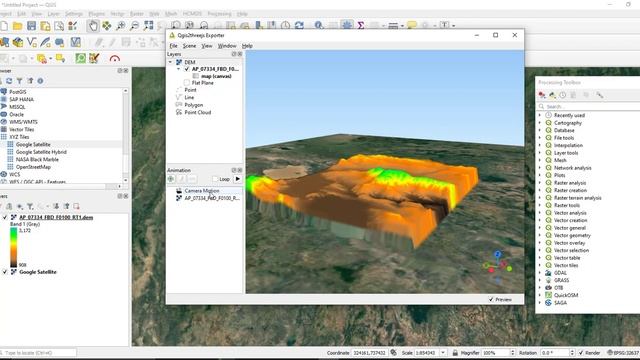This screenshot has height=360, width=640.
Task: Click the green plugin icon in third toolbar row
Action: point(80,58)
